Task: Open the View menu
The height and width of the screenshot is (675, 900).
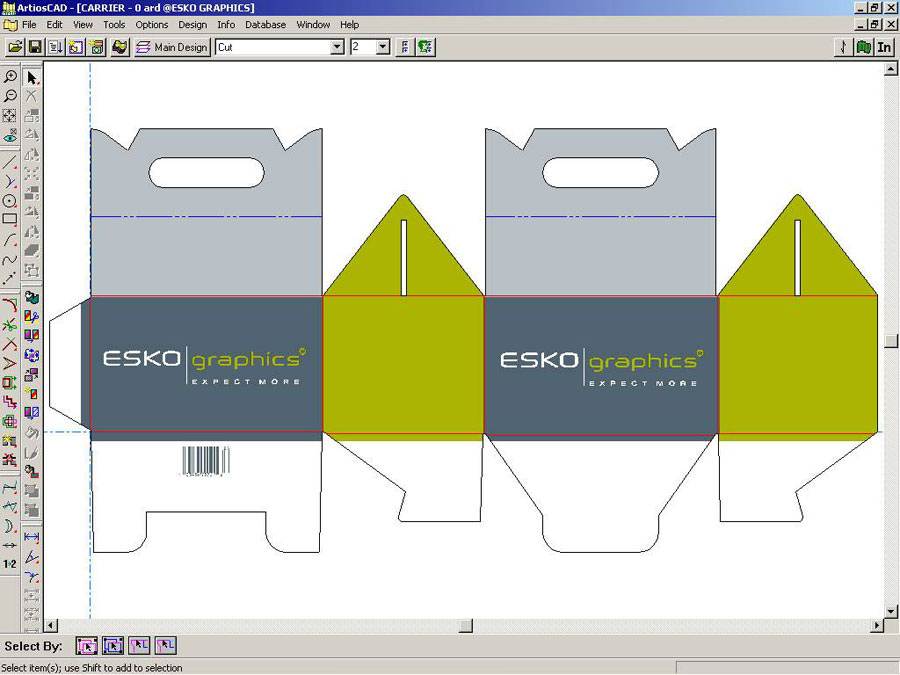Action: point(83,25)
